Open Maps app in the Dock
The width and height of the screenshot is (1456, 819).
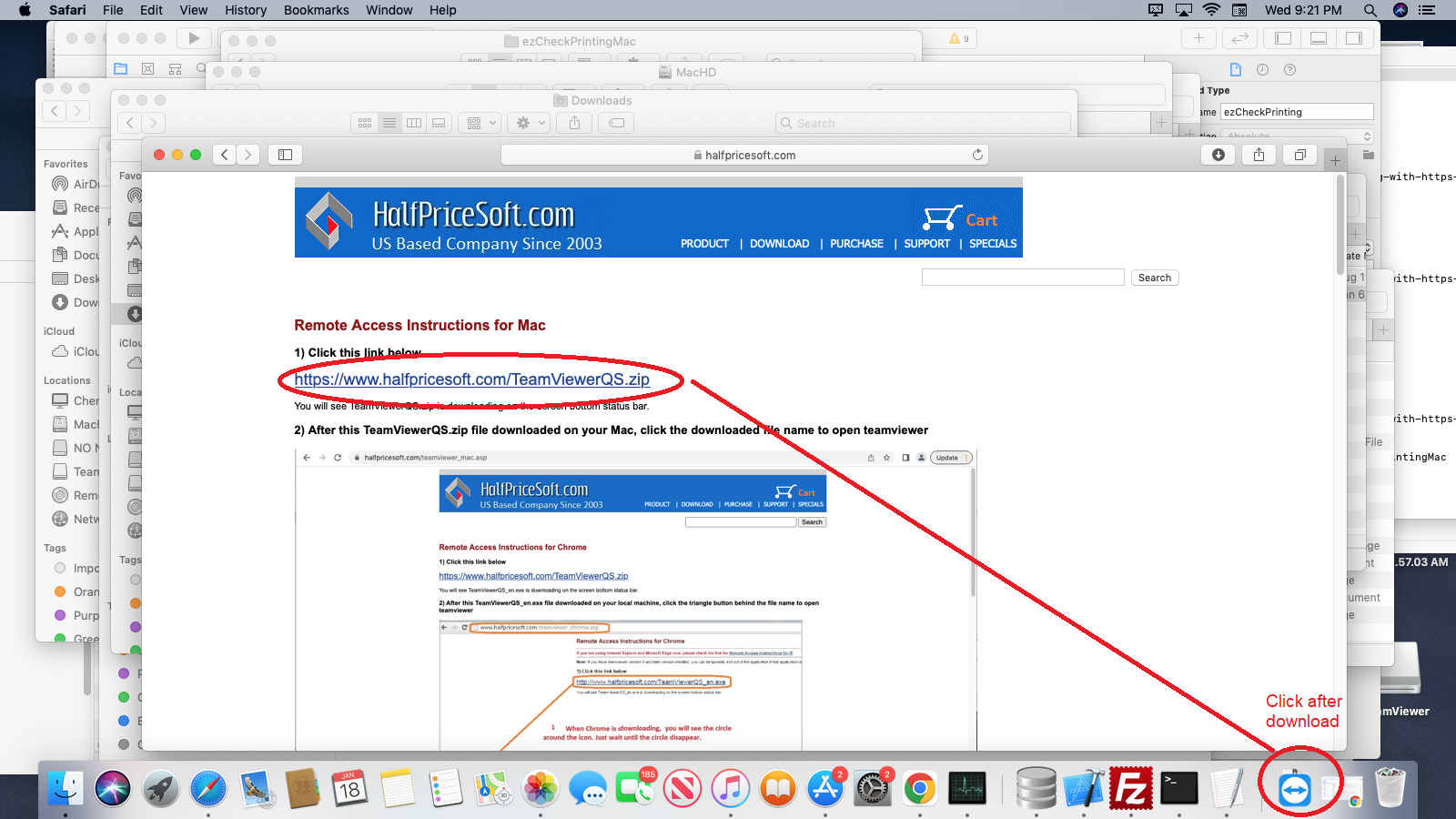(x=492, y=789)
